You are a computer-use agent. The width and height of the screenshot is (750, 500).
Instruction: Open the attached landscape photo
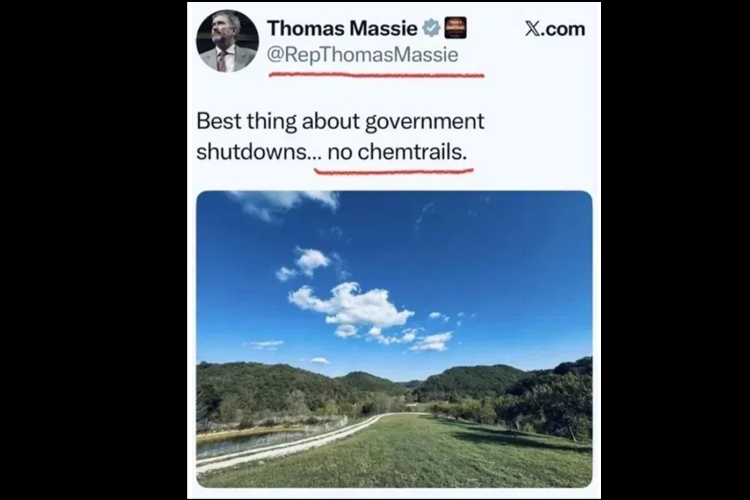tap(394, 339)
